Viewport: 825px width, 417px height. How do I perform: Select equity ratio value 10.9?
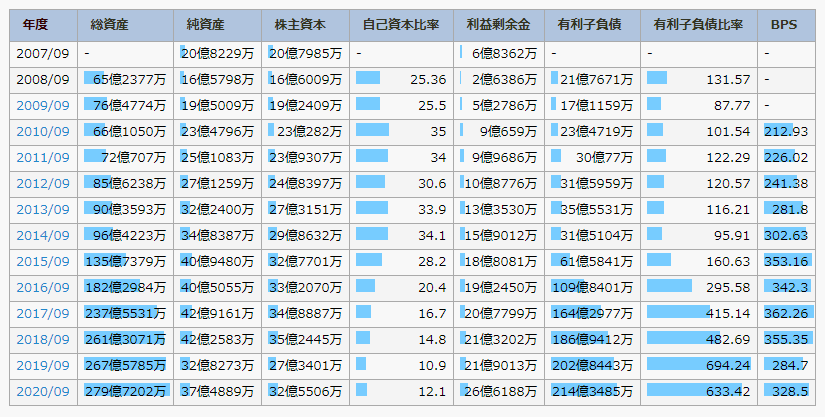(x=432, y=365)
